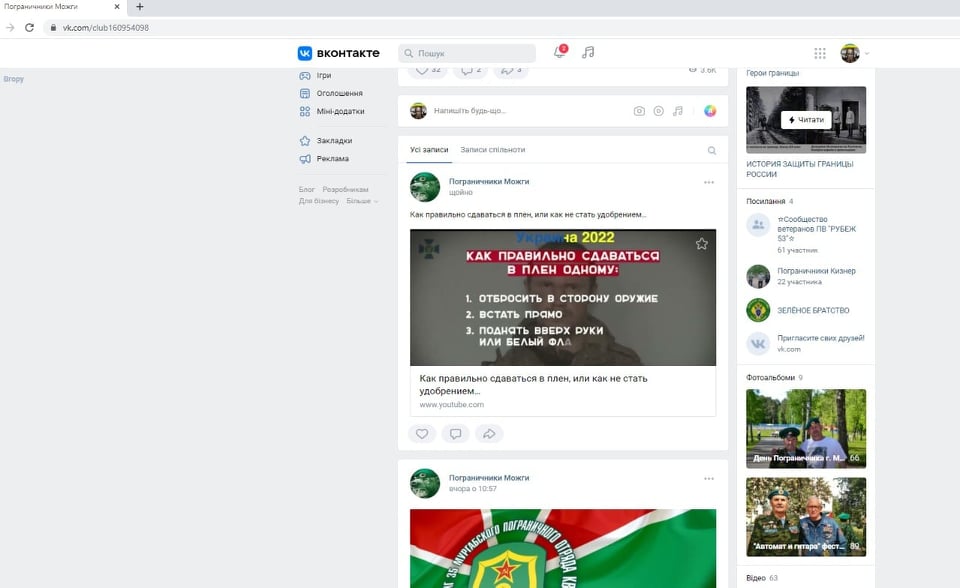Select the Усі записи tab
960x588 pixels.
428,150
